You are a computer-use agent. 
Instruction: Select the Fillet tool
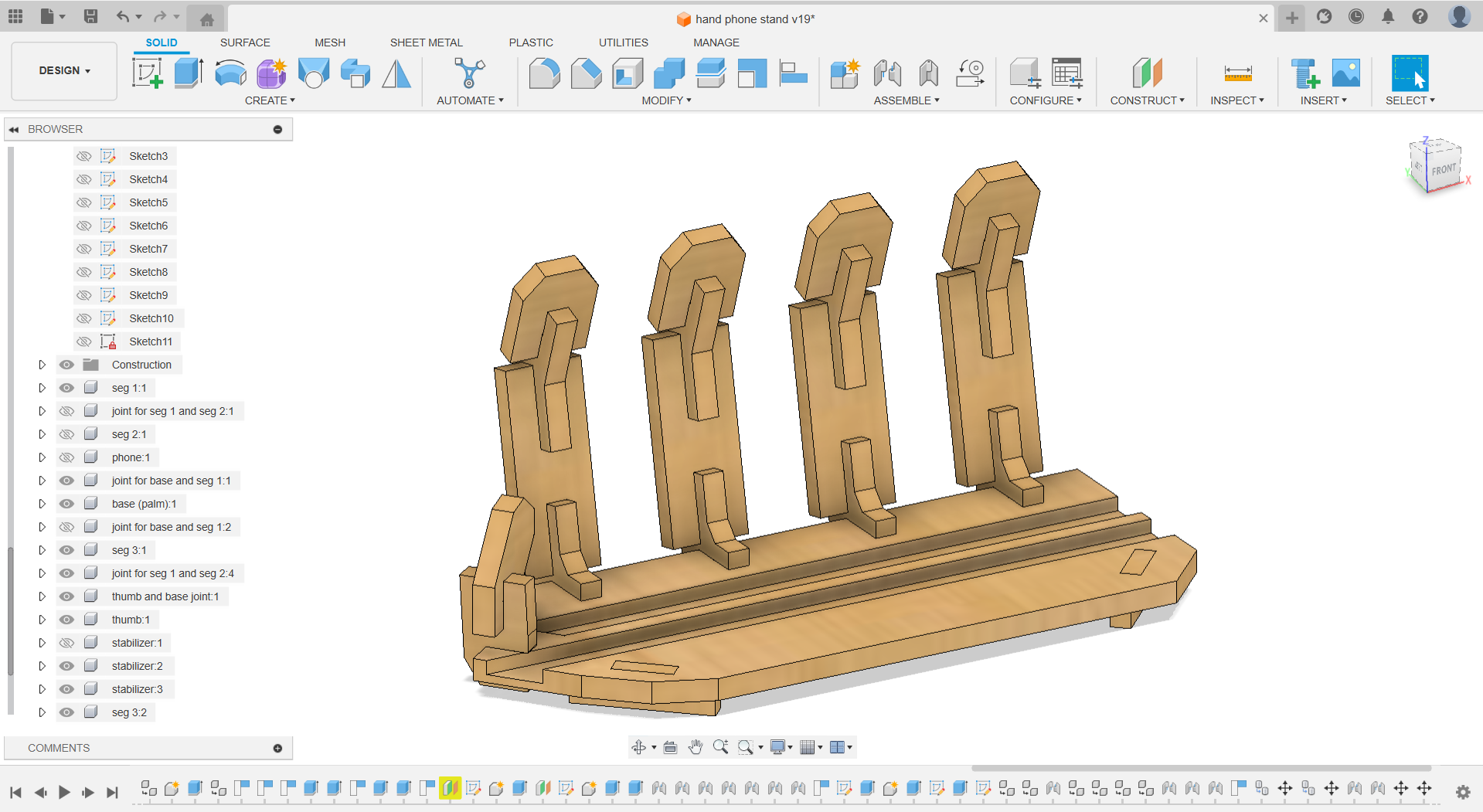tap(544, 73)
